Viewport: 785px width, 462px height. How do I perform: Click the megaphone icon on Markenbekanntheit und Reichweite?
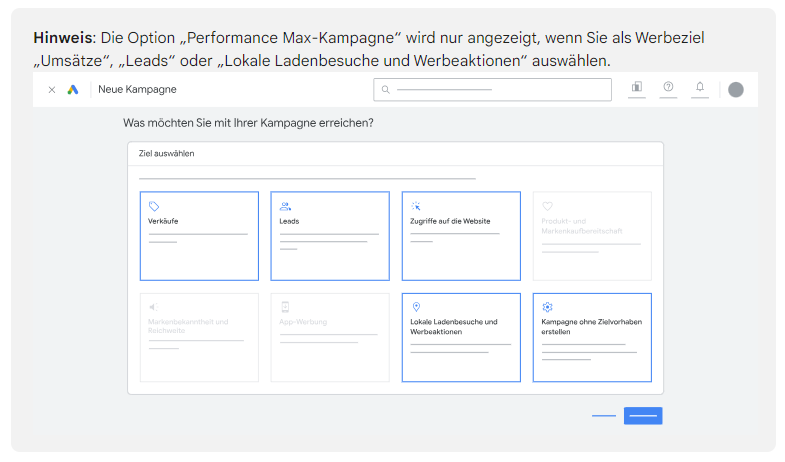[154, 307]
